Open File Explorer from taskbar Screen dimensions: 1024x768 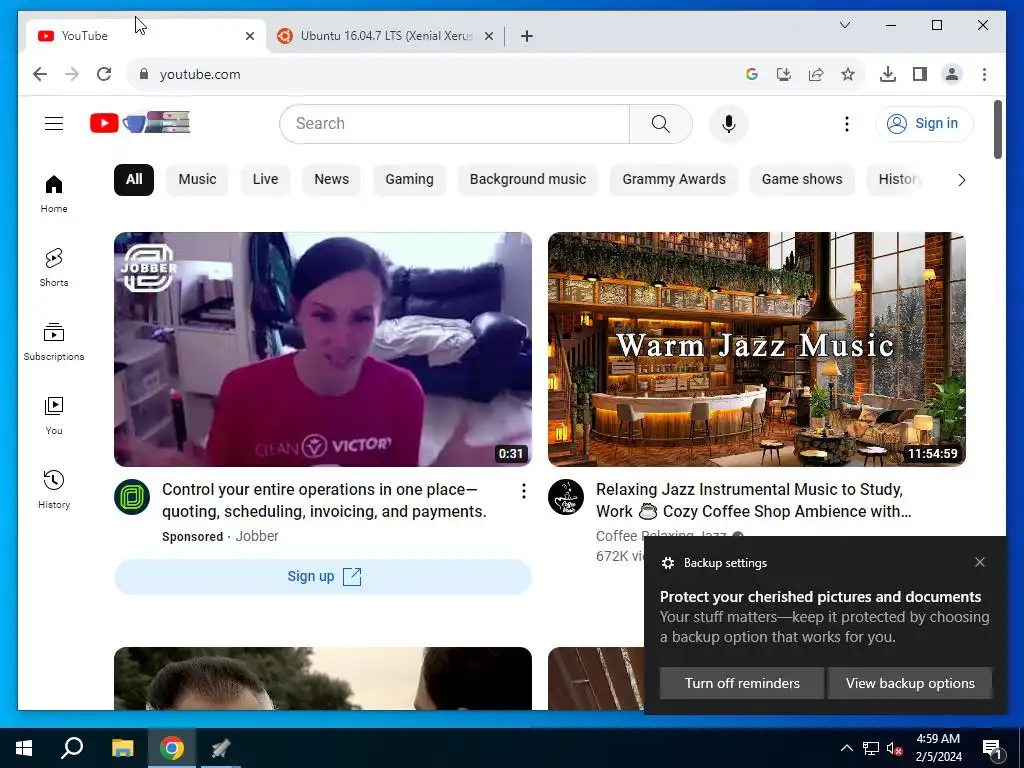coord(122,748)
